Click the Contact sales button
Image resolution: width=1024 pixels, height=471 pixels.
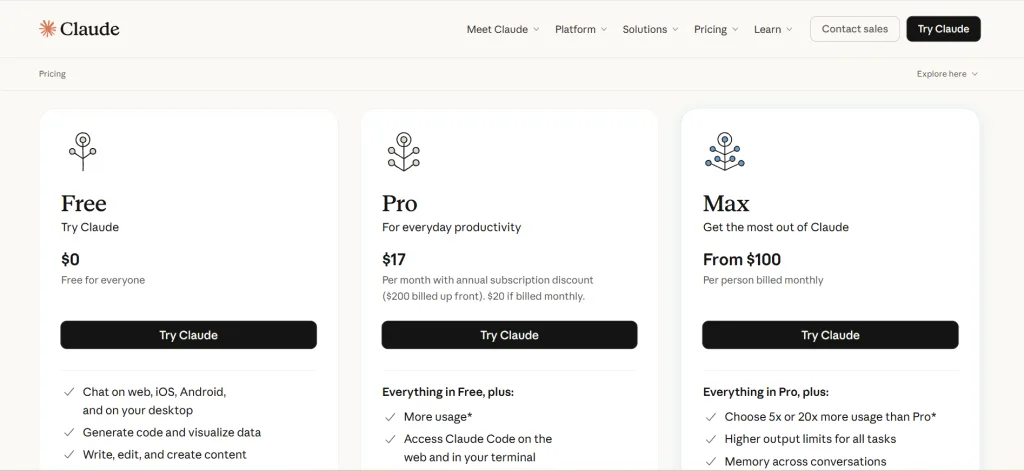(855, 29)
